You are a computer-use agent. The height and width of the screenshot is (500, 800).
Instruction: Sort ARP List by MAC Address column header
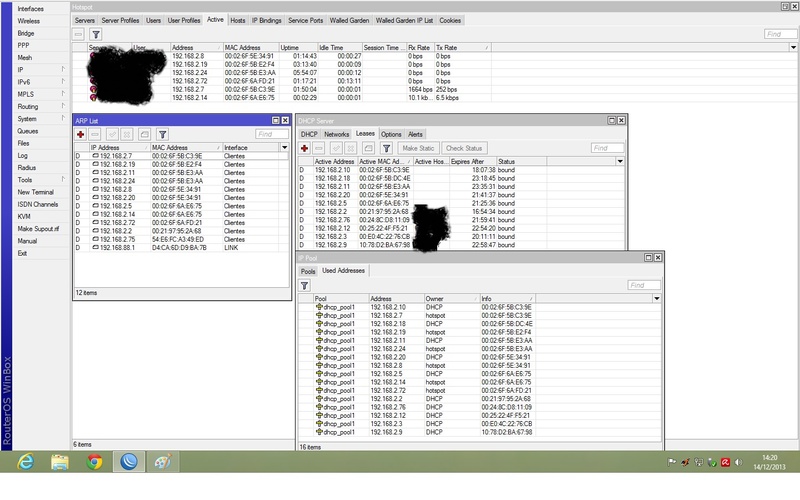[x=186, y=147]
